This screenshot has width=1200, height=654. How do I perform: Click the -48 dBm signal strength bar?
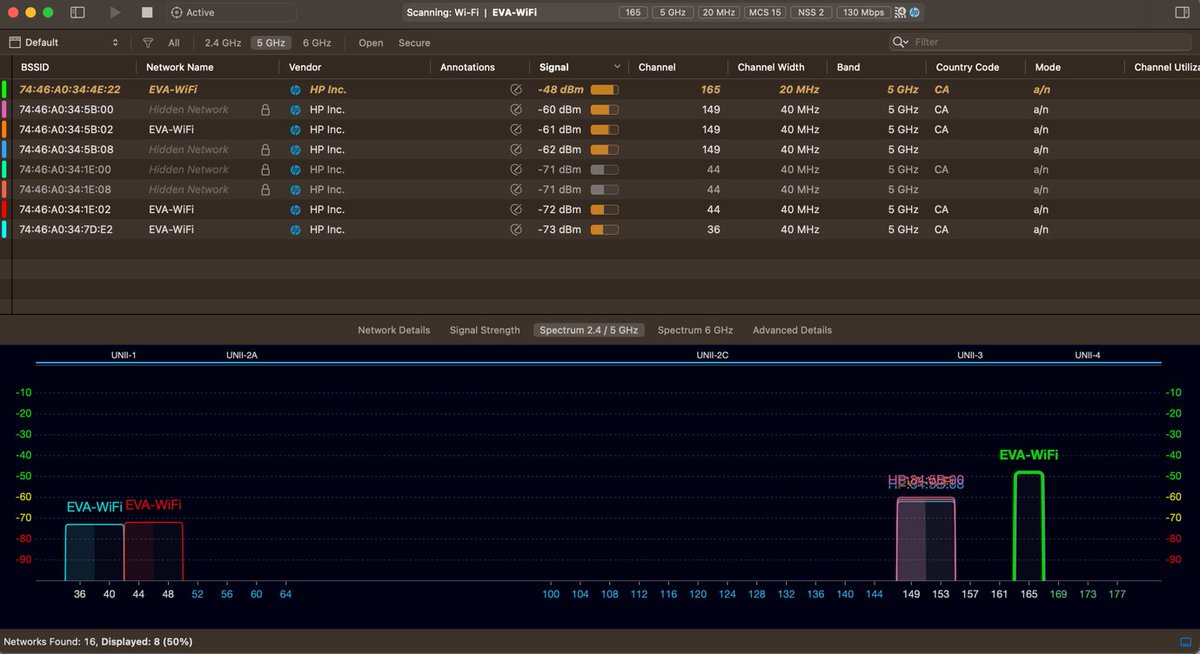(604, 90)
